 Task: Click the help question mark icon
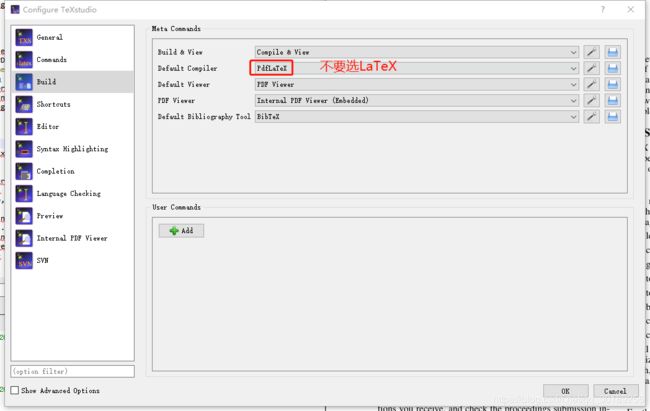(603, 9)
